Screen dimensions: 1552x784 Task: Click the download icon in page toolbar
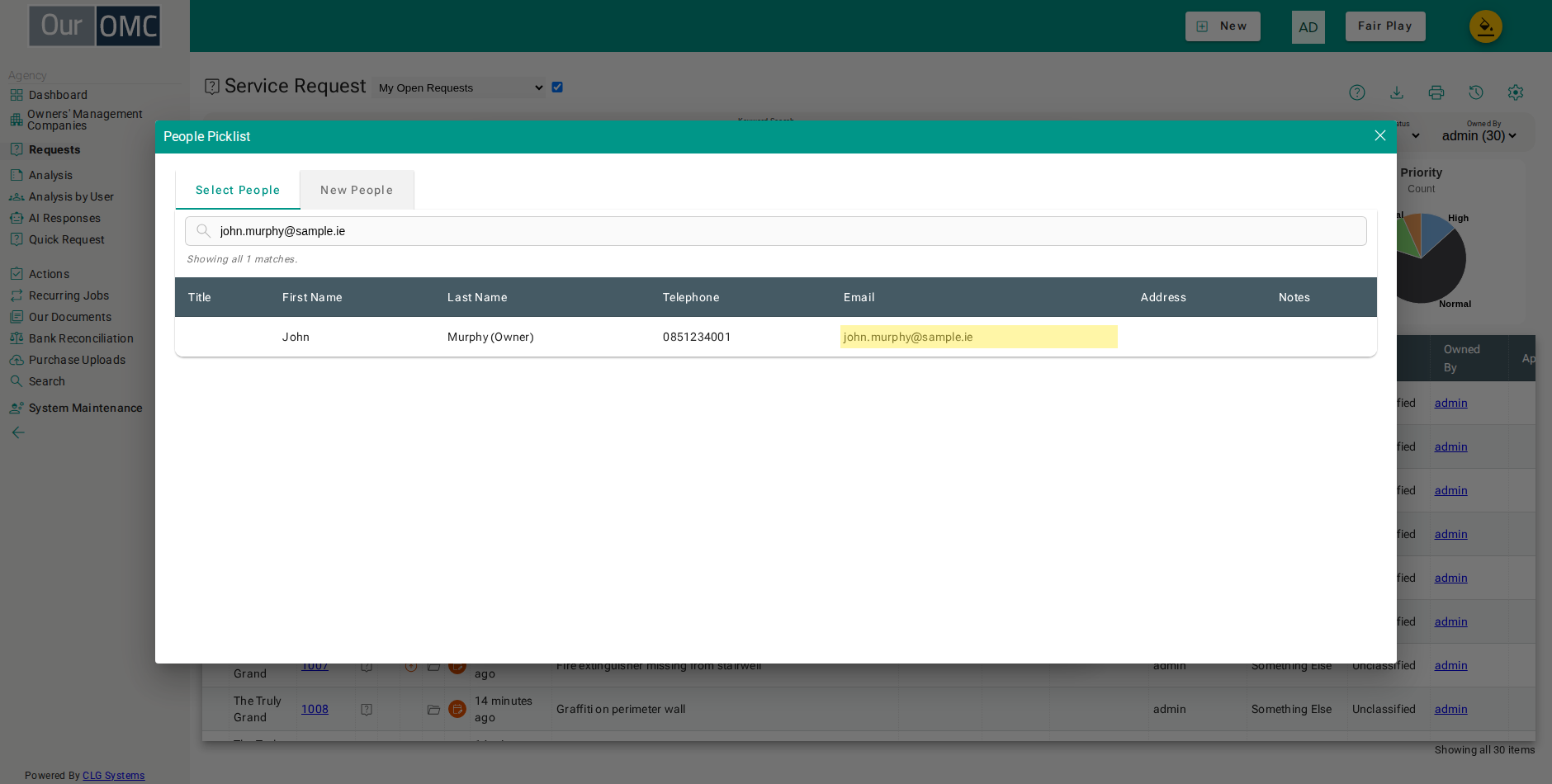1397,92
